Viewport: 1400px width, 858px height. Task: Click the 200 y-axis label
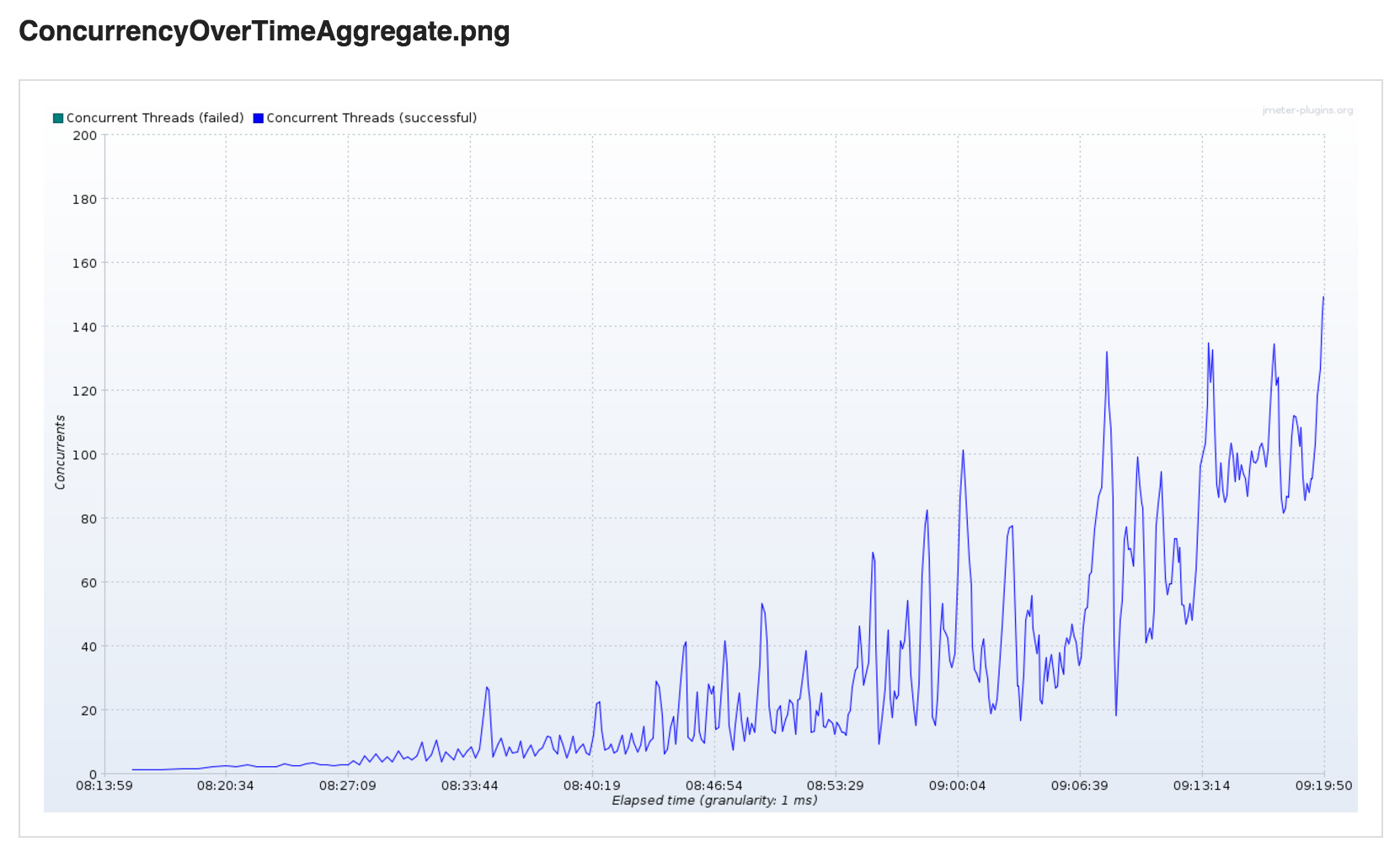(84, 135)
